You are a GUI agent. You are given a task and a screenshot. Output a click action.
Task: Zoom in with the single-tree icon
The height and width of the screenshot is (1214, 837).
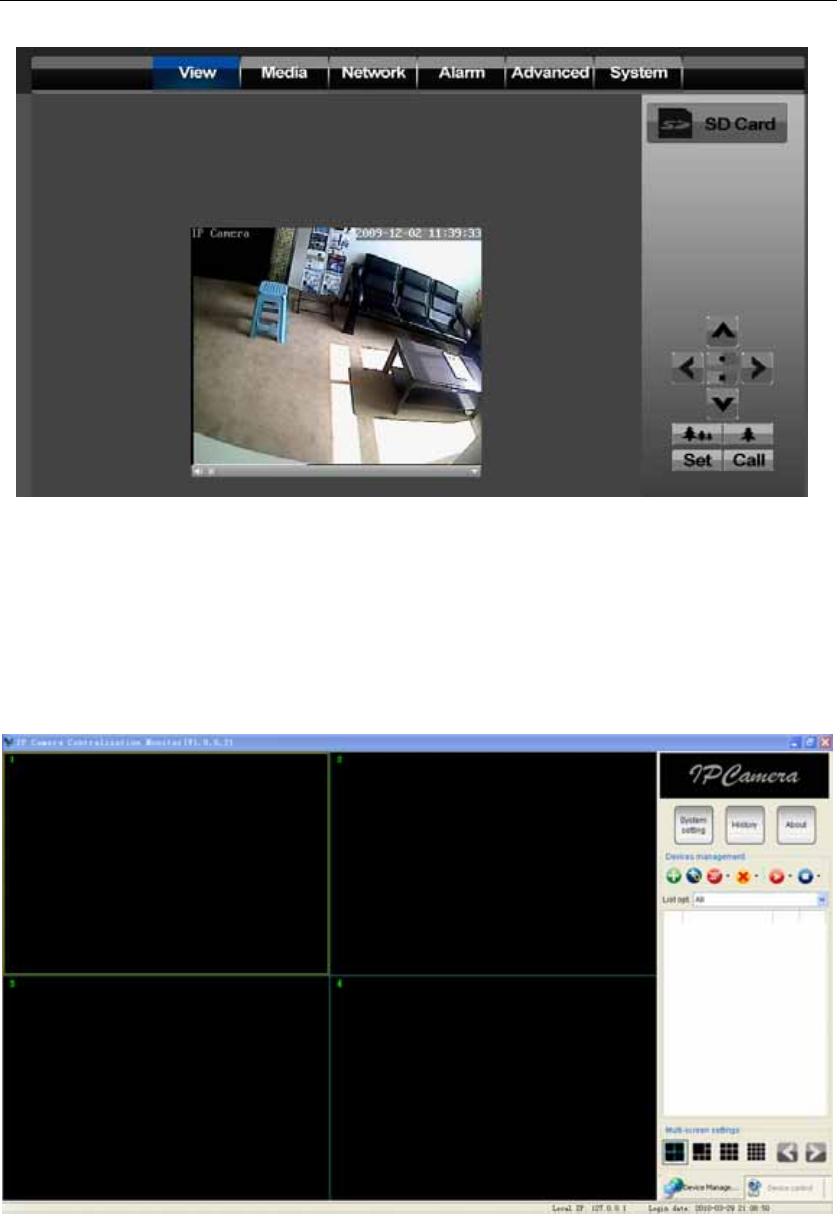[749, 434]
